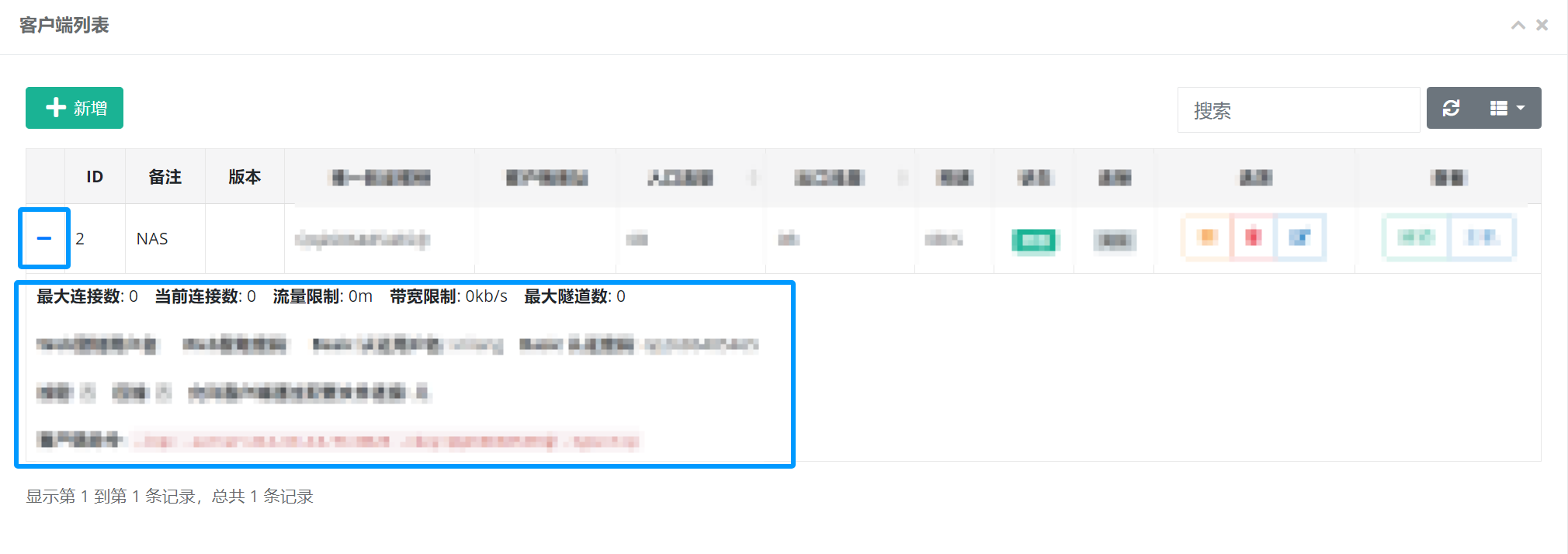This screenshot has height=554, width=1568.
Task: Click the 客户端列表 panel title
Action: coord(64,26)
